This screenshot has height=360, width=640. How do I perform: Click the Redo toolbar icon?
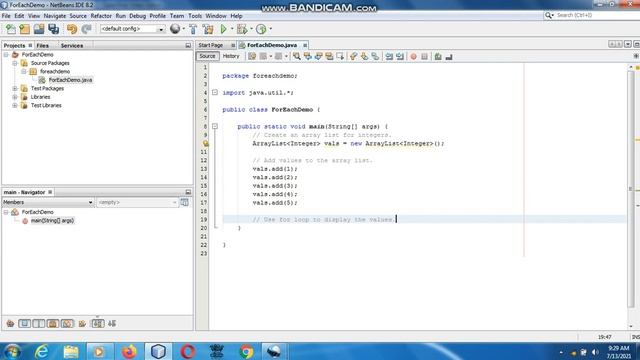point(86,29)
